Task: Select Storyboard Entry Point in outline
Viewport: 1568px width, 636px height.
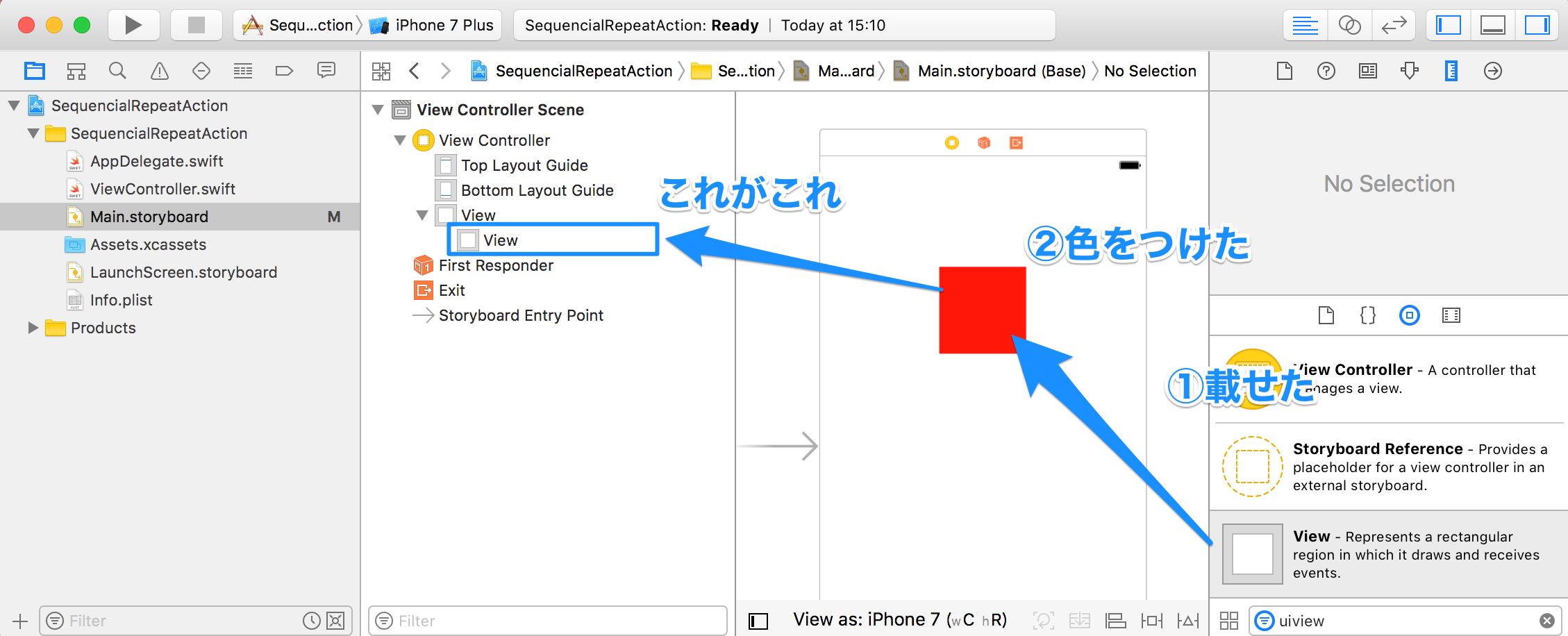Action: point(521,315)
